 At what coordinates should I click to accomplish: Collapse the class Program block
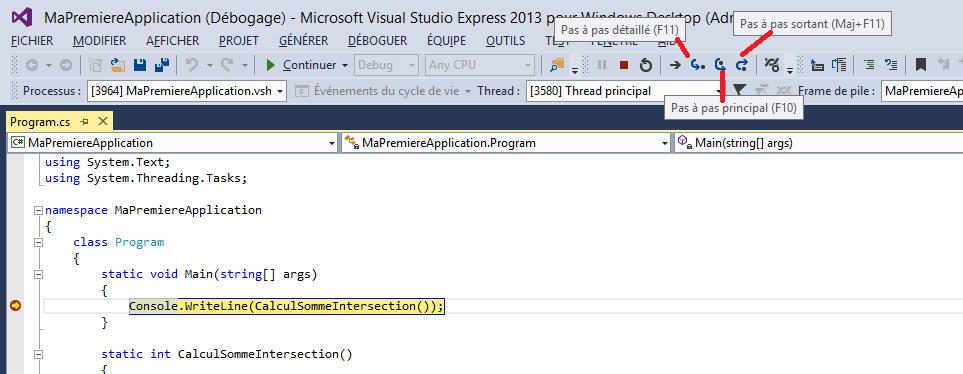tap(39, 242)
